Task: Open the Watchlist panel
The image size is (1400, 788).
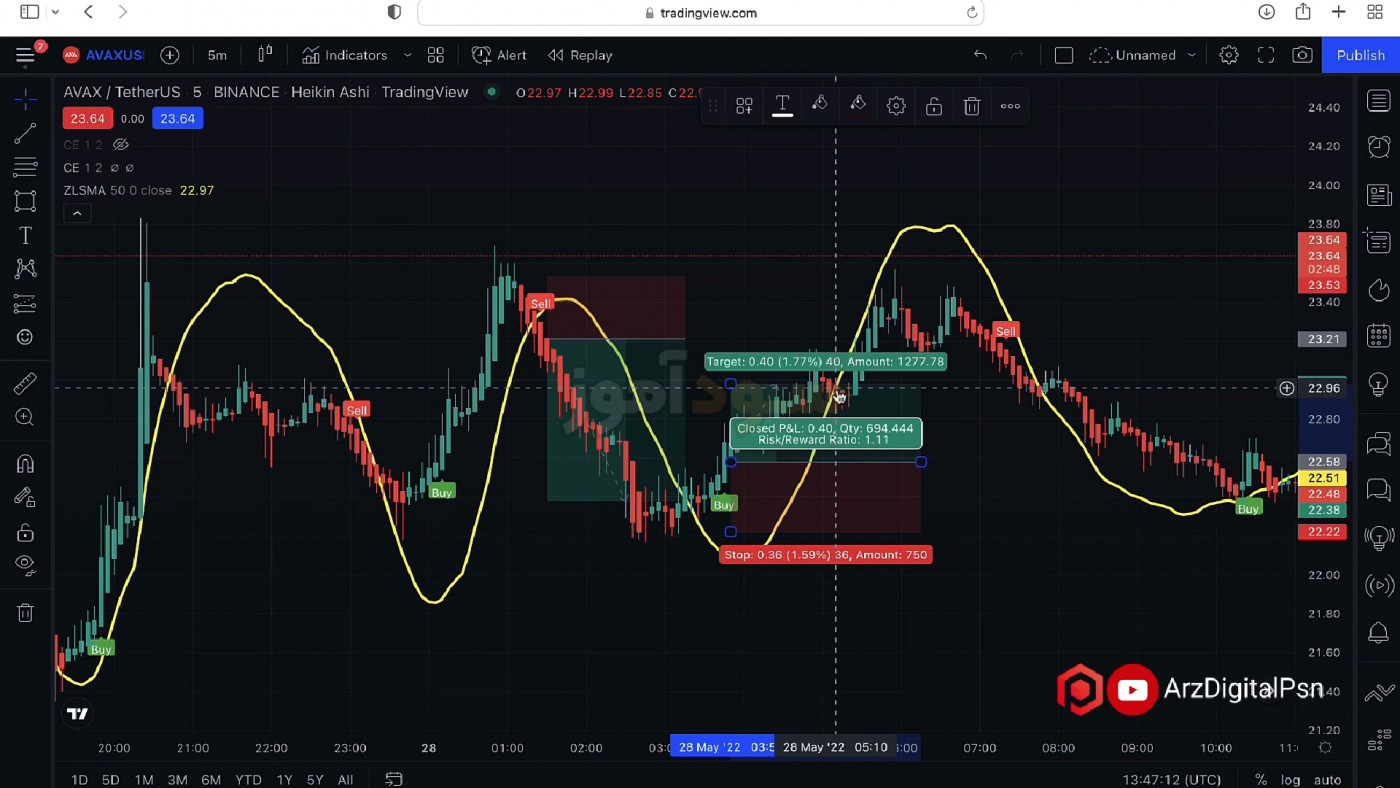Action: [1379, 100]
